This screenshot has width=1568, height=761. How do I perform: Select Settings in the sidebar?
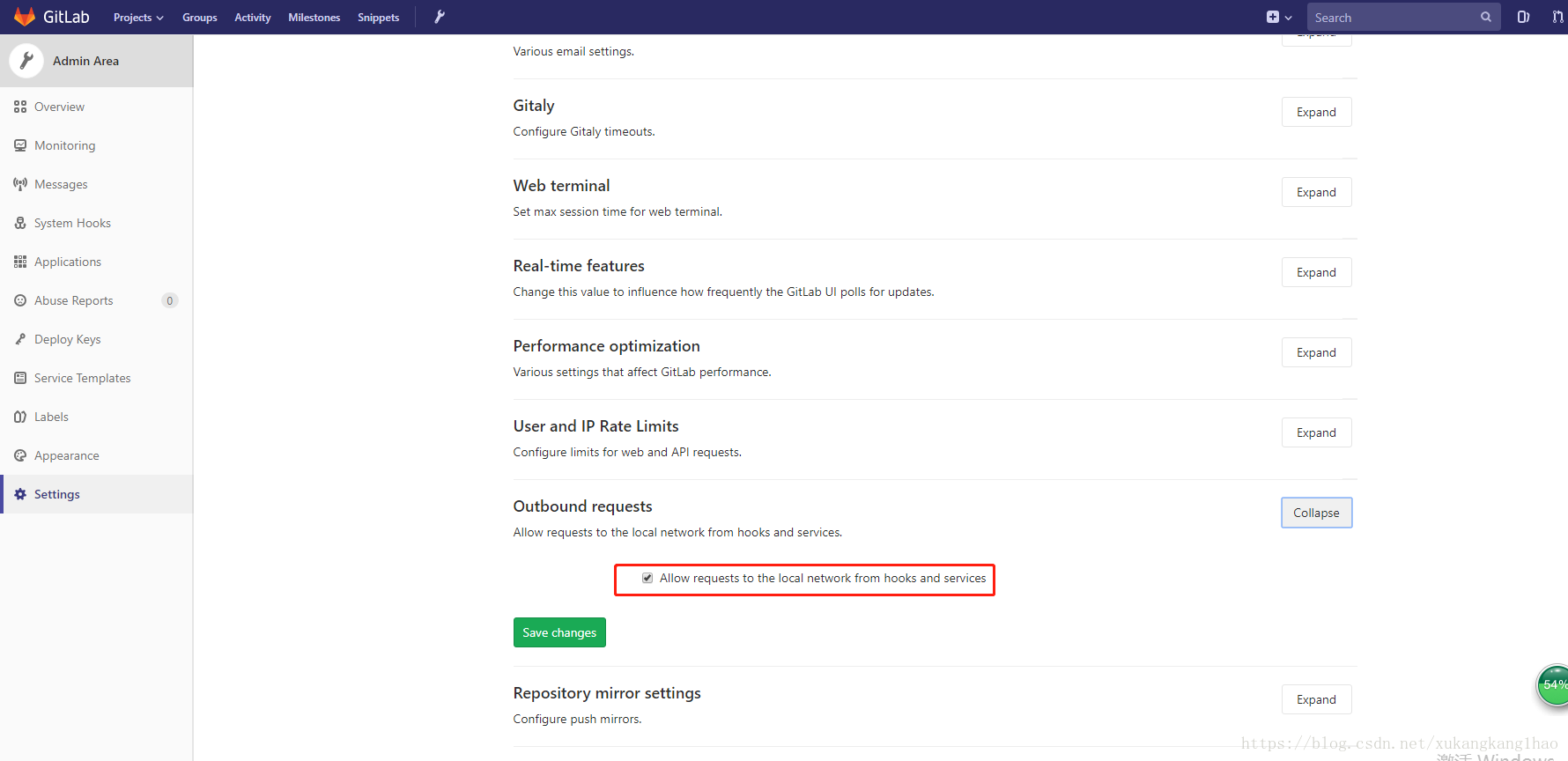(x=96, y=494)
